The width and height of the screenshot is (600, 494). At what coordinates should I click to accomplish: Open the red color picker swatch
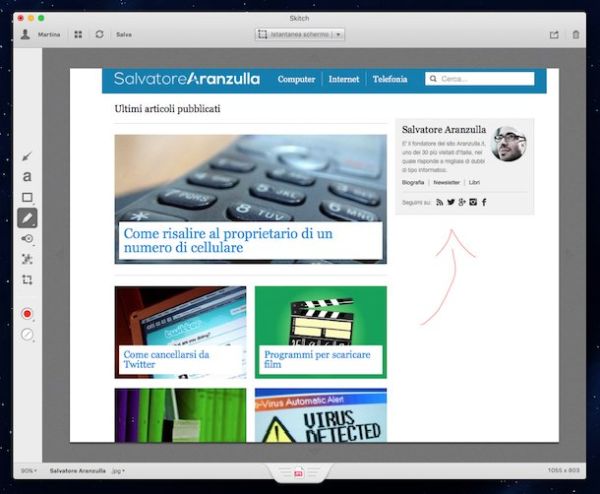[x=27, y=314]
